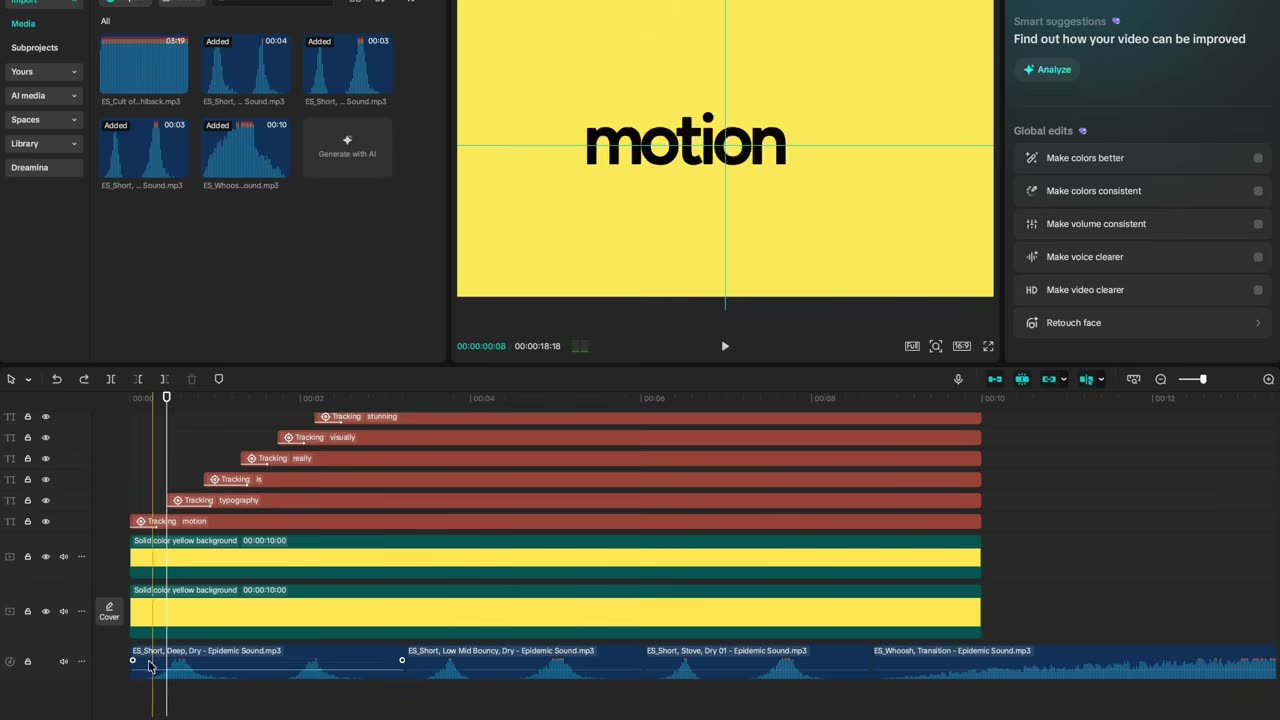Click the timeline zoom slider handle
Screen dimensions: 1280x720
(1203, 379)
